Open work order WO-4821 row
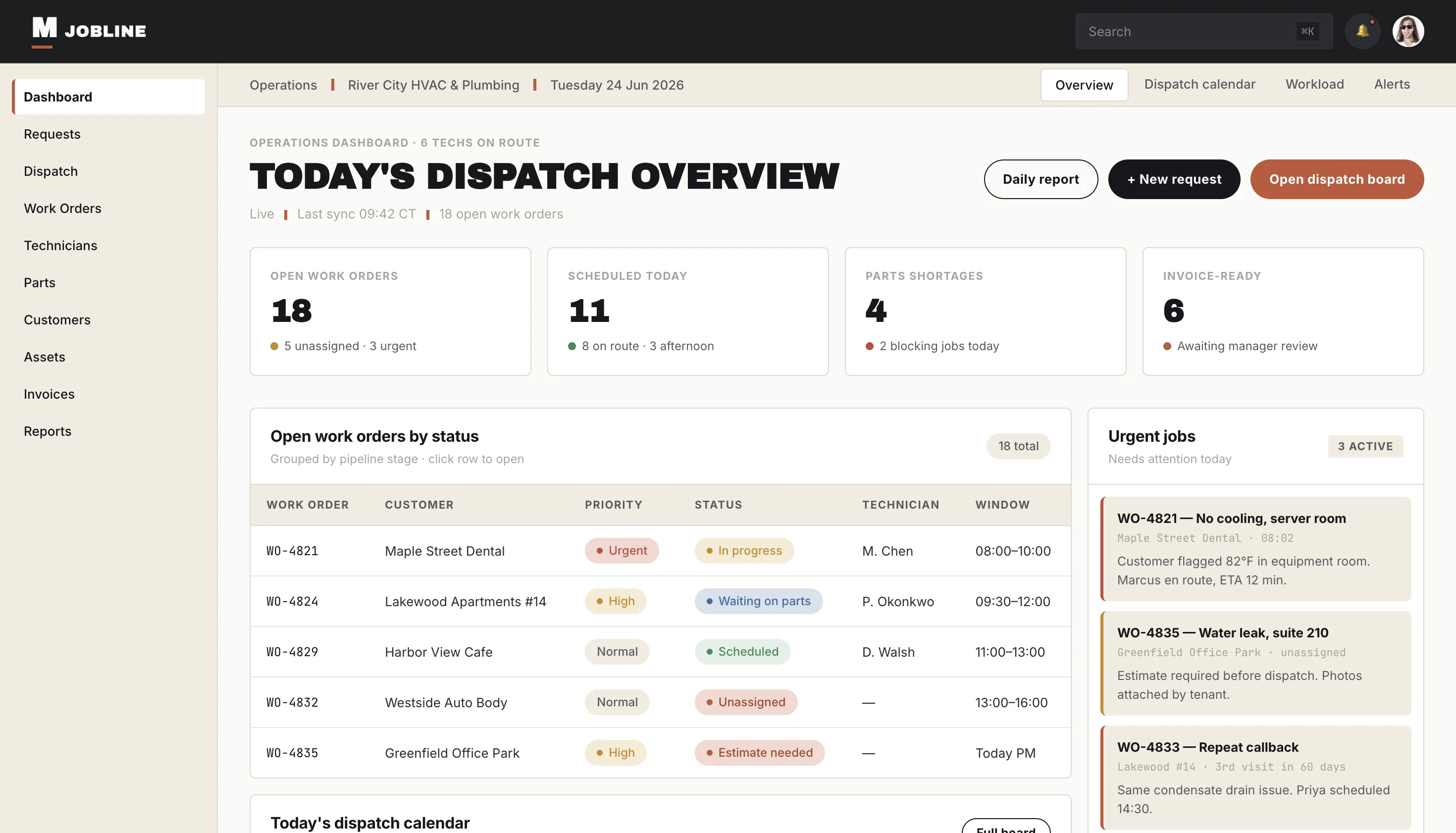 click(660, 551)
